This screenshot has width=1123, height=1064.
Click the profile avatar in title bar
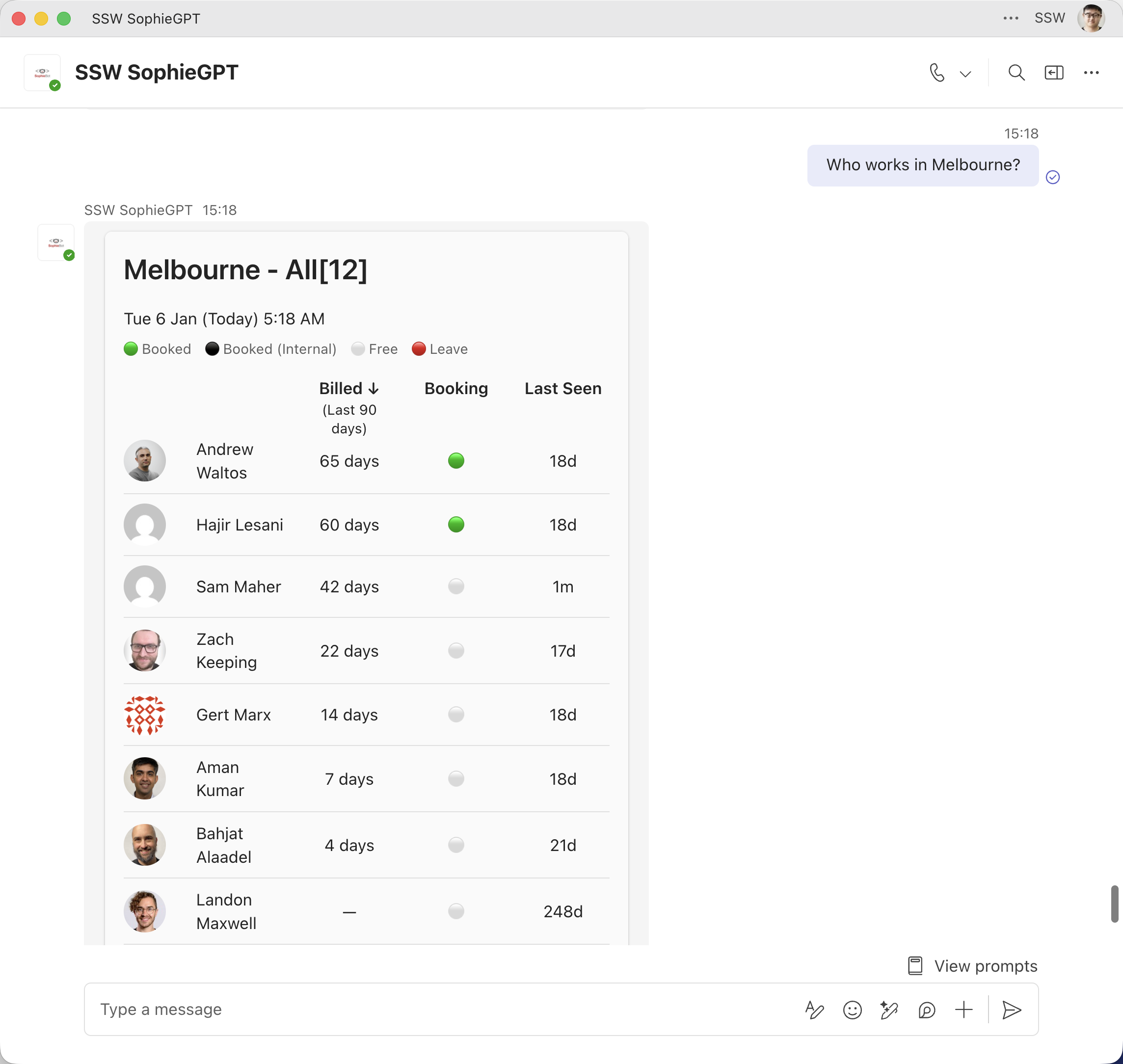pyautogui.click(x=1091, y=18)
